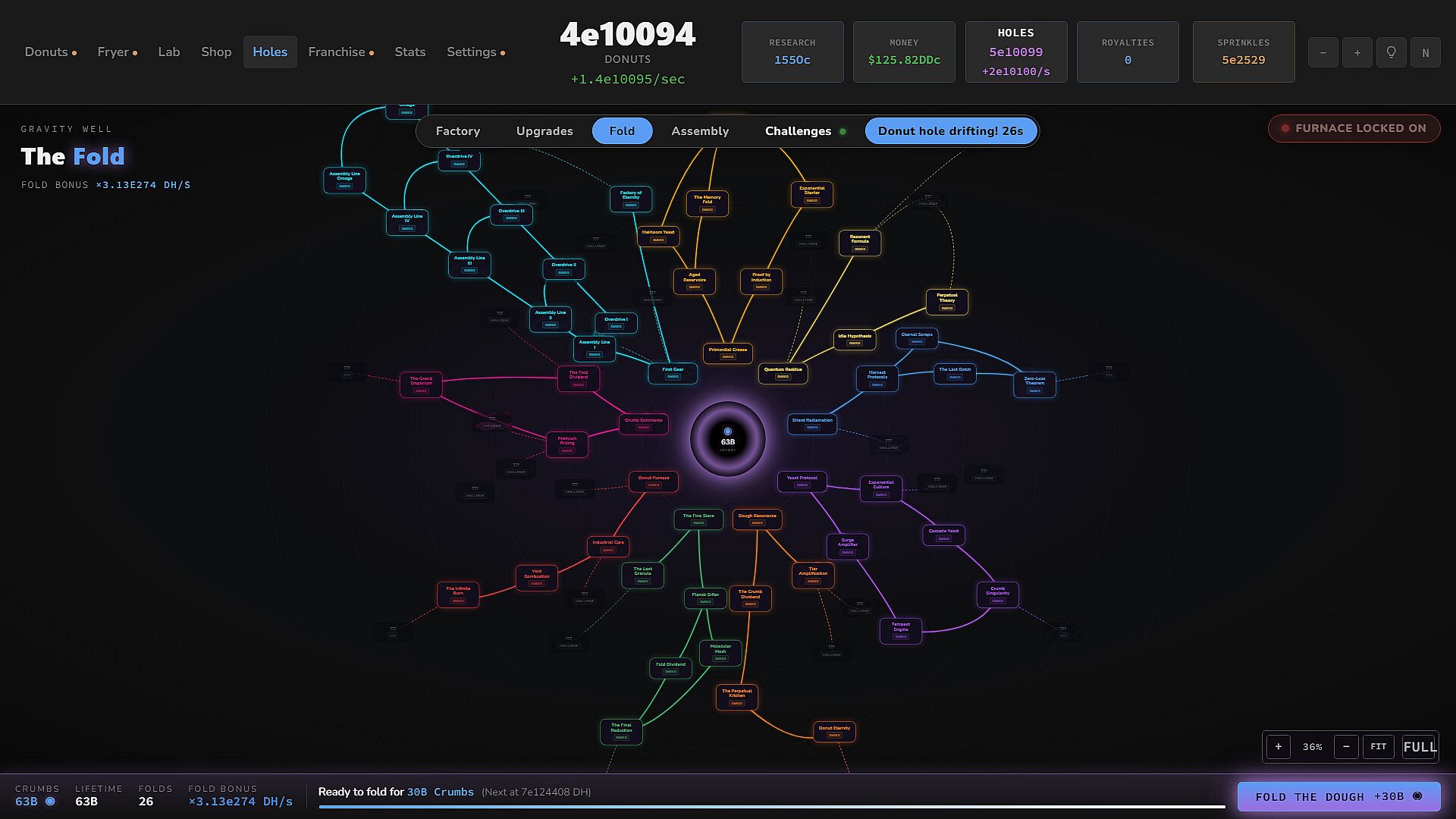Switch to the Upgrades sub-tab
1456x819 pixels.
[544, 131]
